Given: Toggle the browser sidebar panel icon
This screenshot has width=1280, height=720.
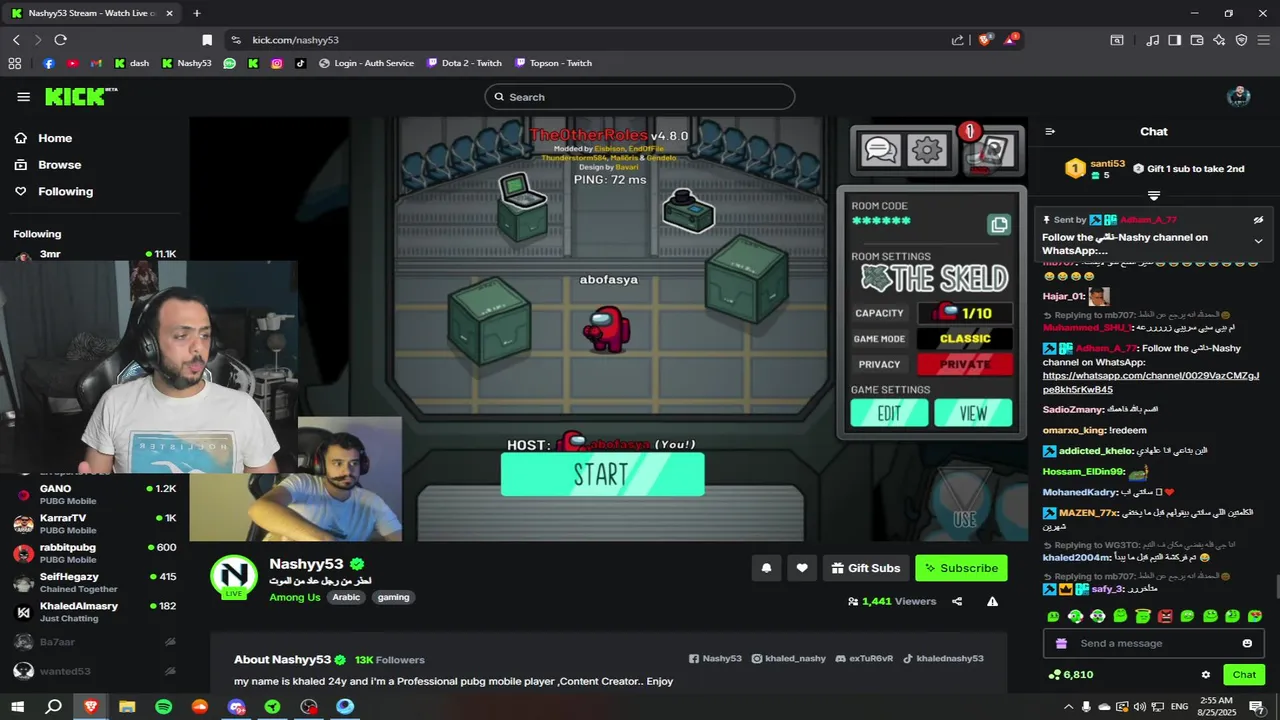Looking at the screenshot, I should click(x=1175, y=40).
